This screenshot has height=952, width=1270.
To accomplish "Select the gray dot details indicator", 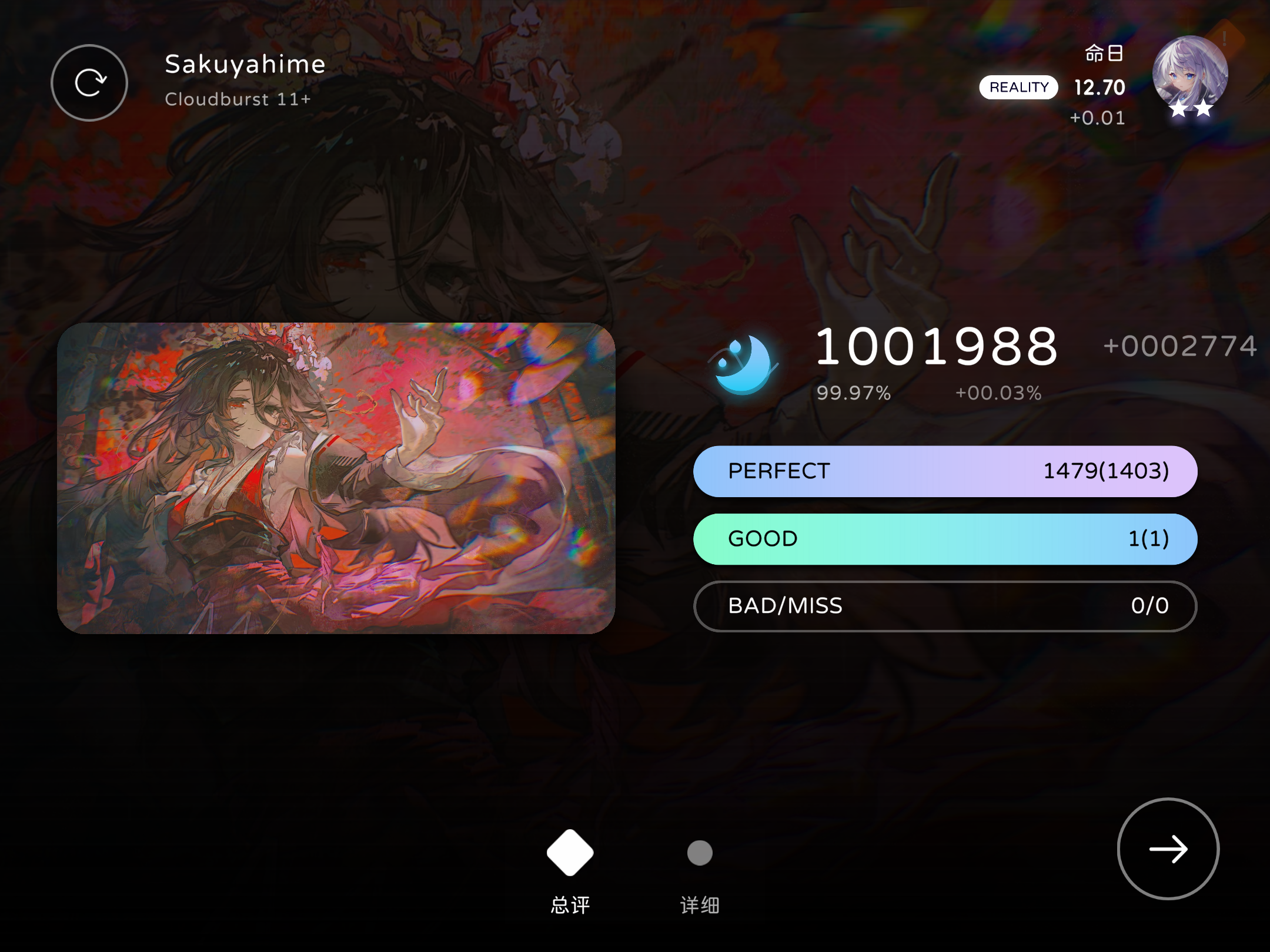I will (700, 853).
